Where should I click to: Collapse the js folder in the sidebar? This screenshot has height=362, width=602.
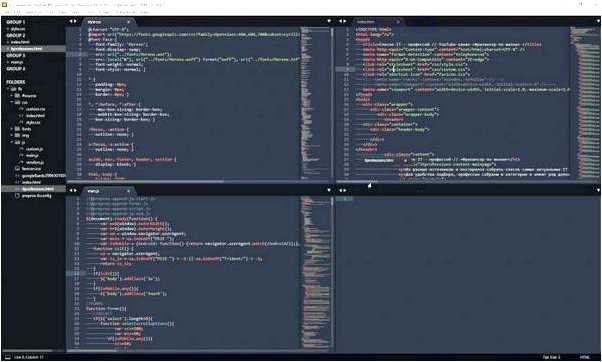(x=12, y=142)
